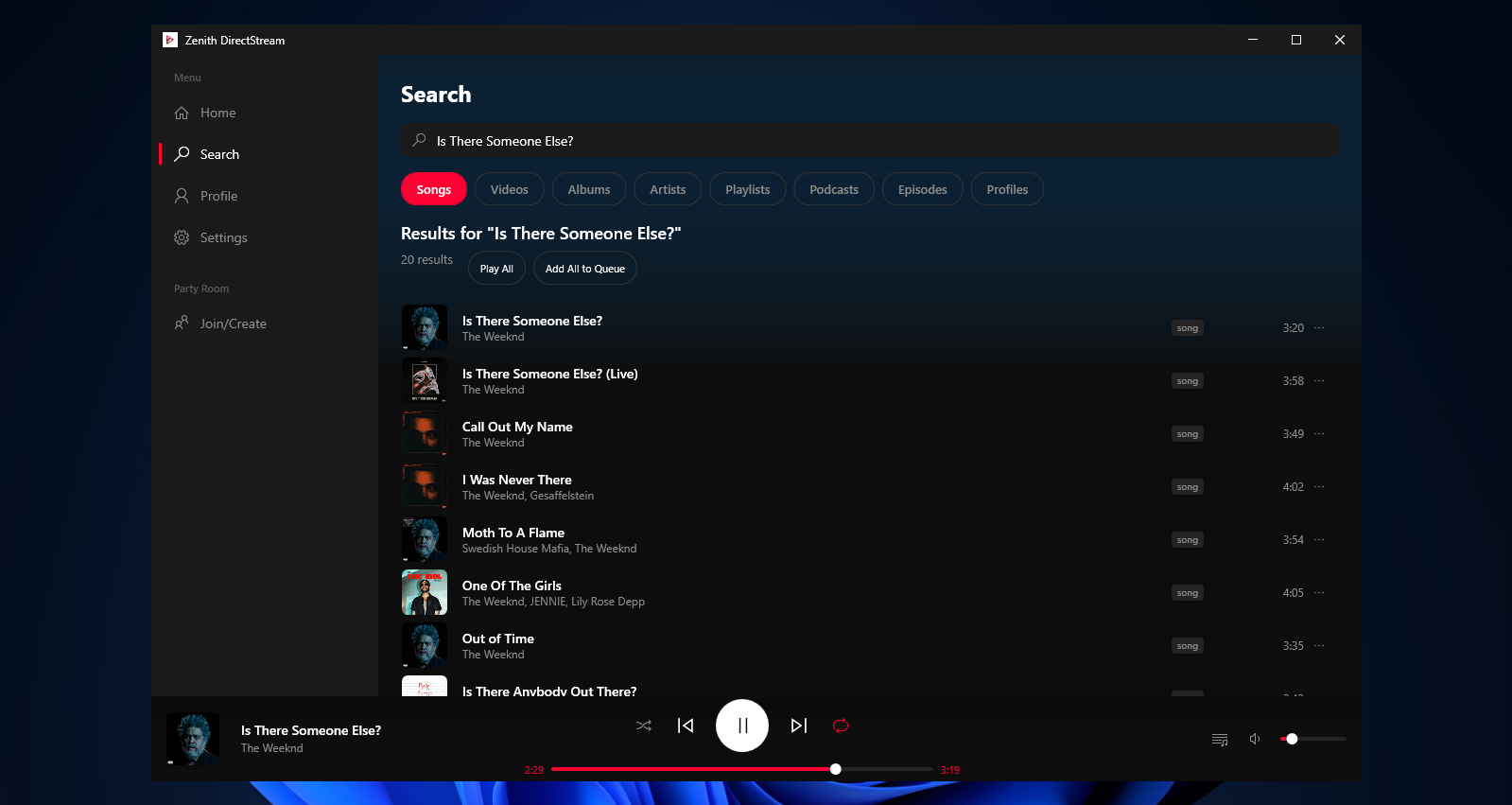1512x805 pixels.
Task: Click album art of Is There Someone Else?
Action: click(x=425, y=327)
